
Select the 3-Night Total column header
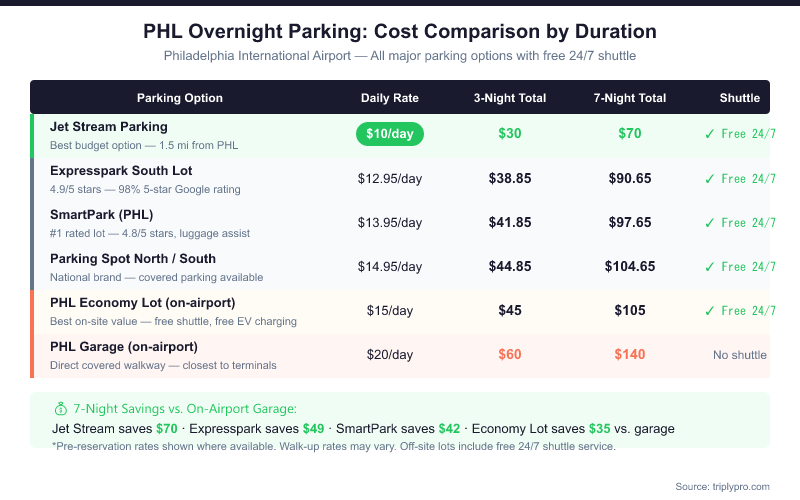[510, 98]
